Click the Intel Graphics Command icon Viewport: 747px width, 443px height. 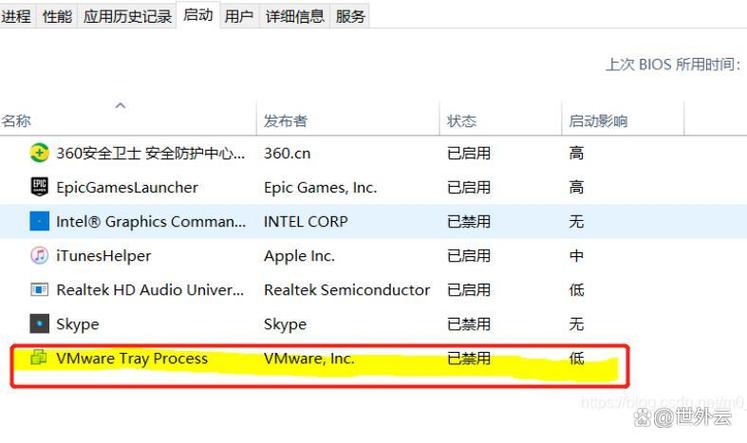pos(39,221)
